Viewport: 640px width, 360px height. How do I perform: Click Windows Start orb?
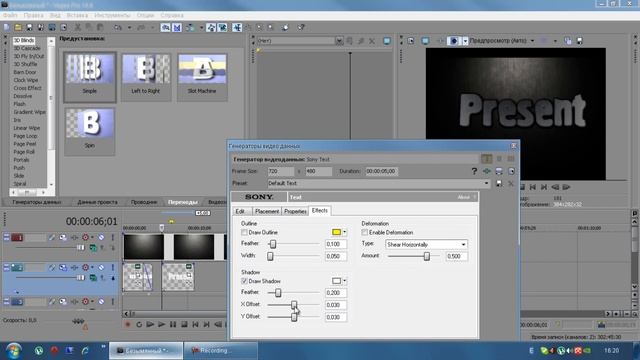[x=13, y=351]
